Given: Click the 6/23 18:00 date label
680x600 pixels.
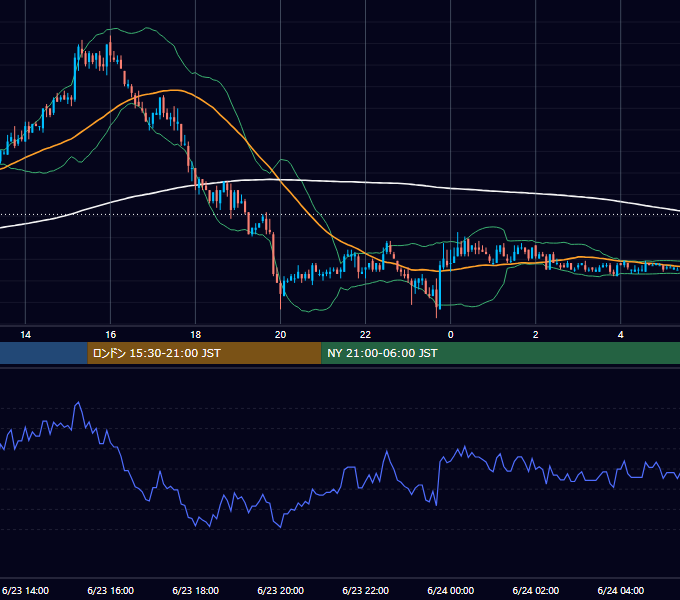Looking at the screenshot, I should click(196, 590).
